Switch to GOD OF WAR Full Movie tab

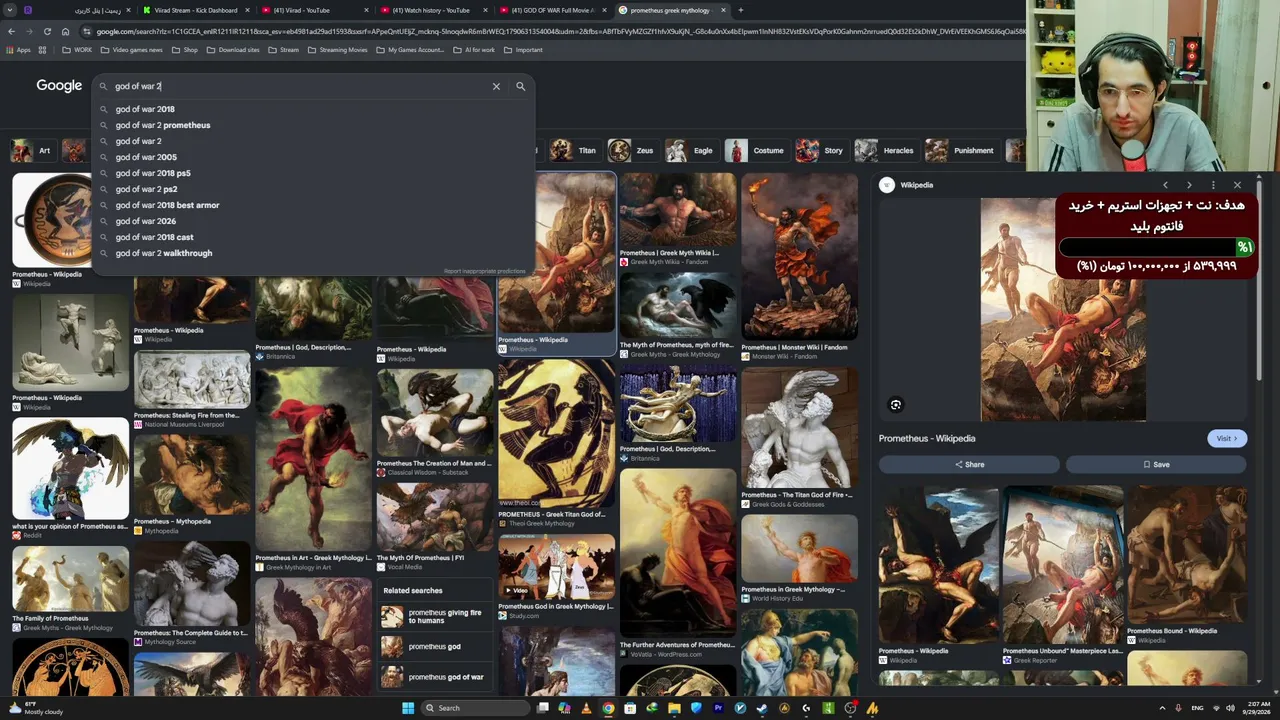(553, 10)
